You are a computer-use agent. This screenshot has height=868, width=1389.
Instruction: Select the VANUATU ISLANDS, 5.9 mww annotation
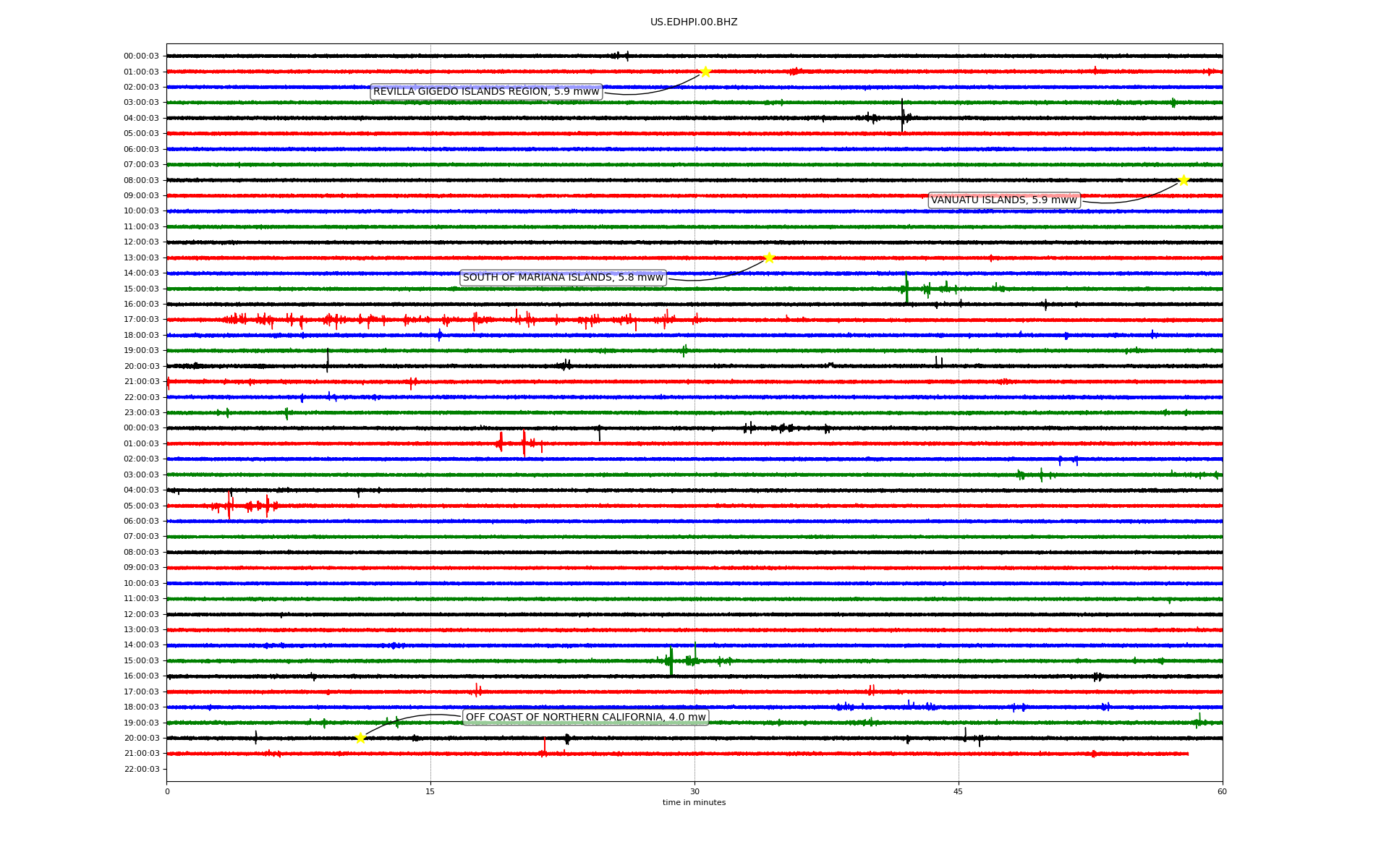1004,200
